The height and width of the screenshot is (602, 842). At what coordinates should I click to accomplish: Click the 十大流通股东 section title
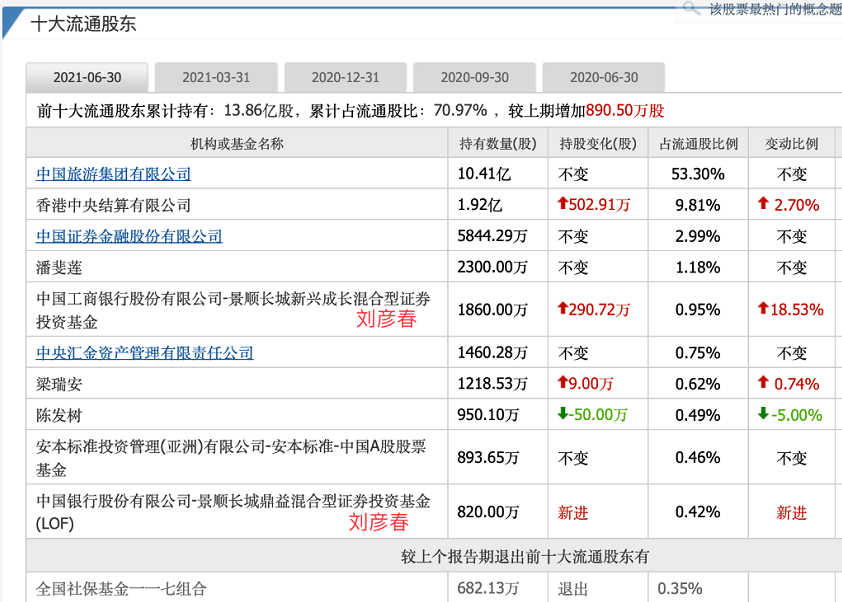[83, 24]
